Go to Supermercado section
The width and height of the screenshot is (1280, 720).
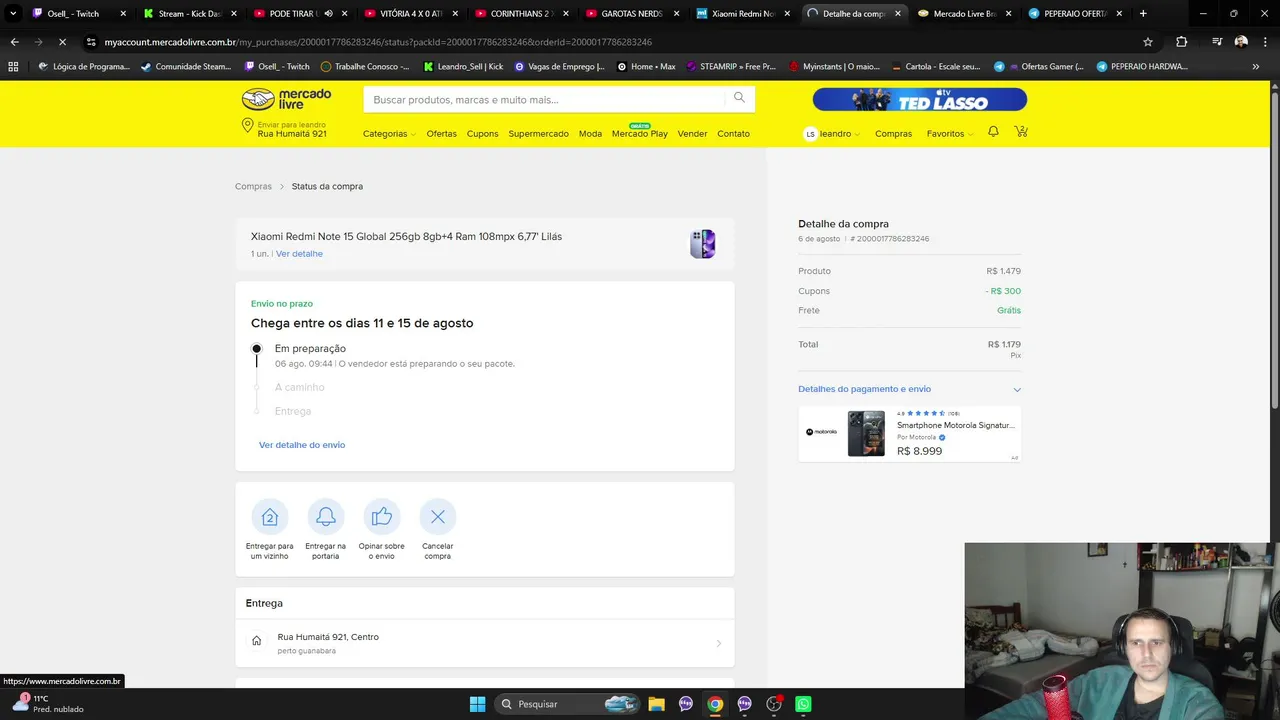pyautogui.click(x=538, y=134)
